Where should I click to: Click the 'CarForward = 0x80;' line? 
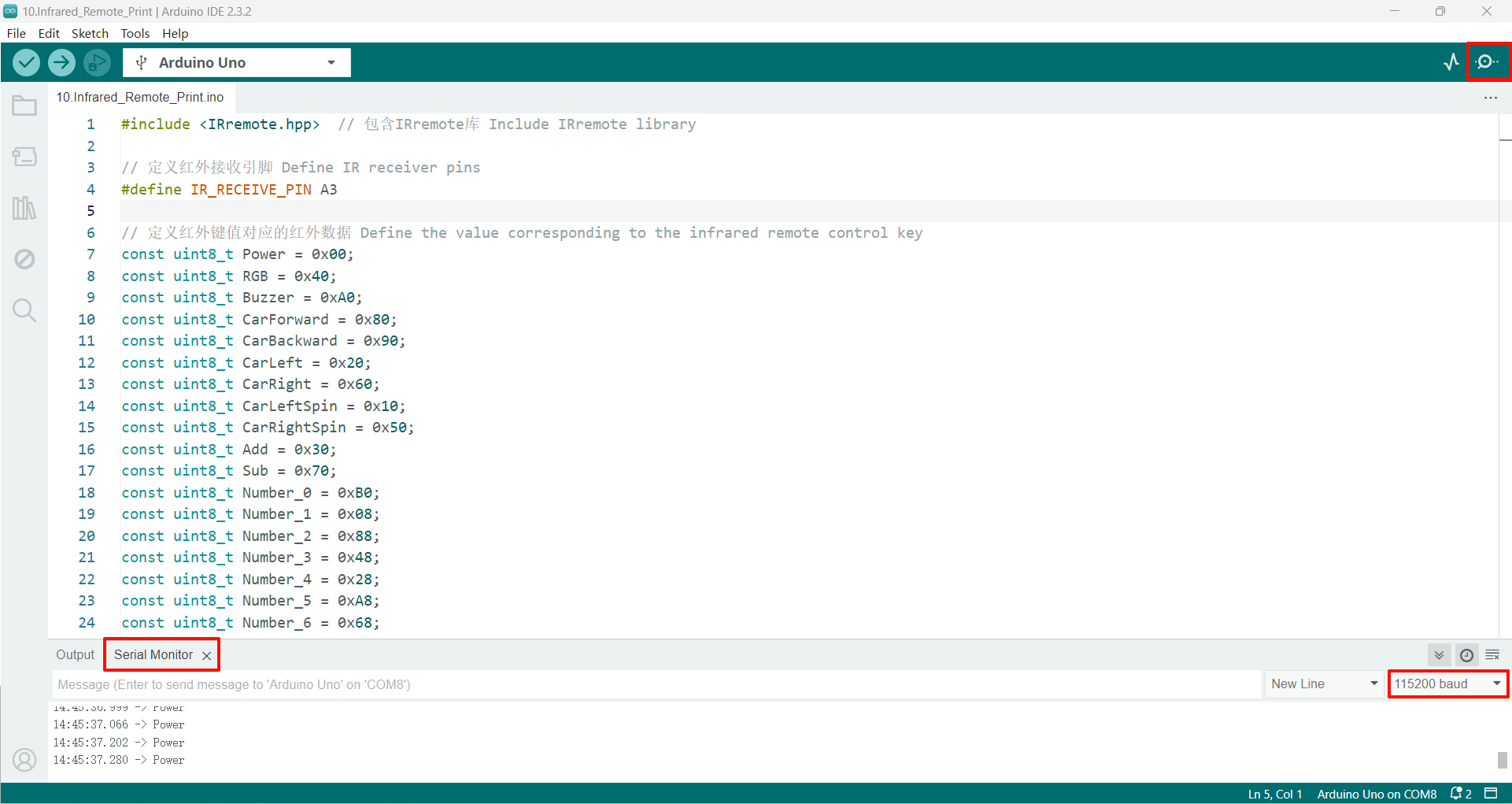tap(259, 320)
